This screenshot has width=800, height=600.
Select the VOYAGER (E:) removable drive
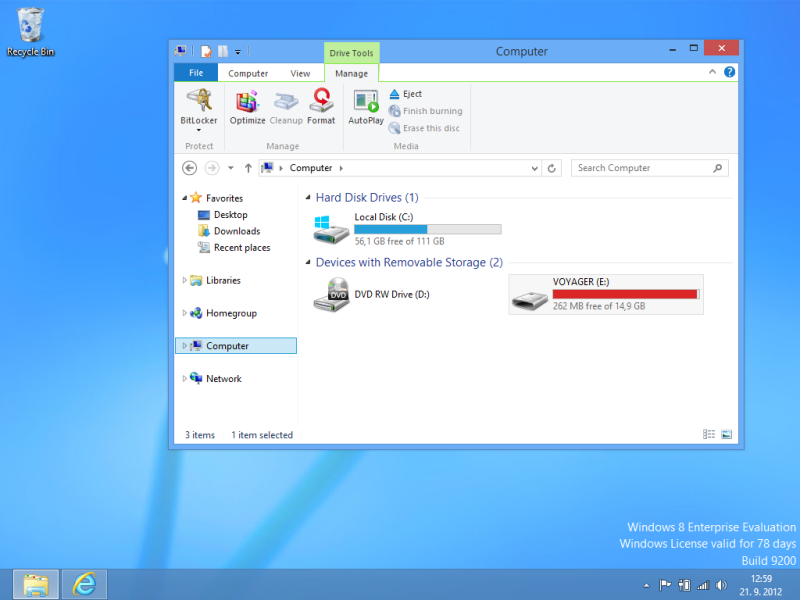click(x=605, y=294)
